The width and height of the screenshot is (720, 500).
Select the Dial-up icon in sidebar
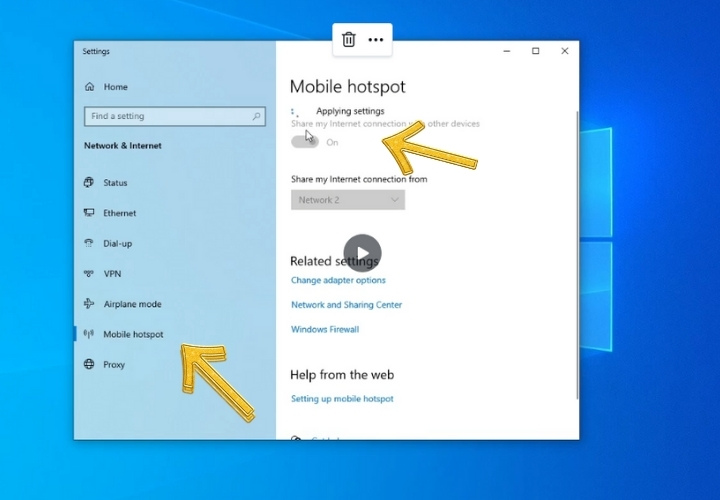point(90,243)
